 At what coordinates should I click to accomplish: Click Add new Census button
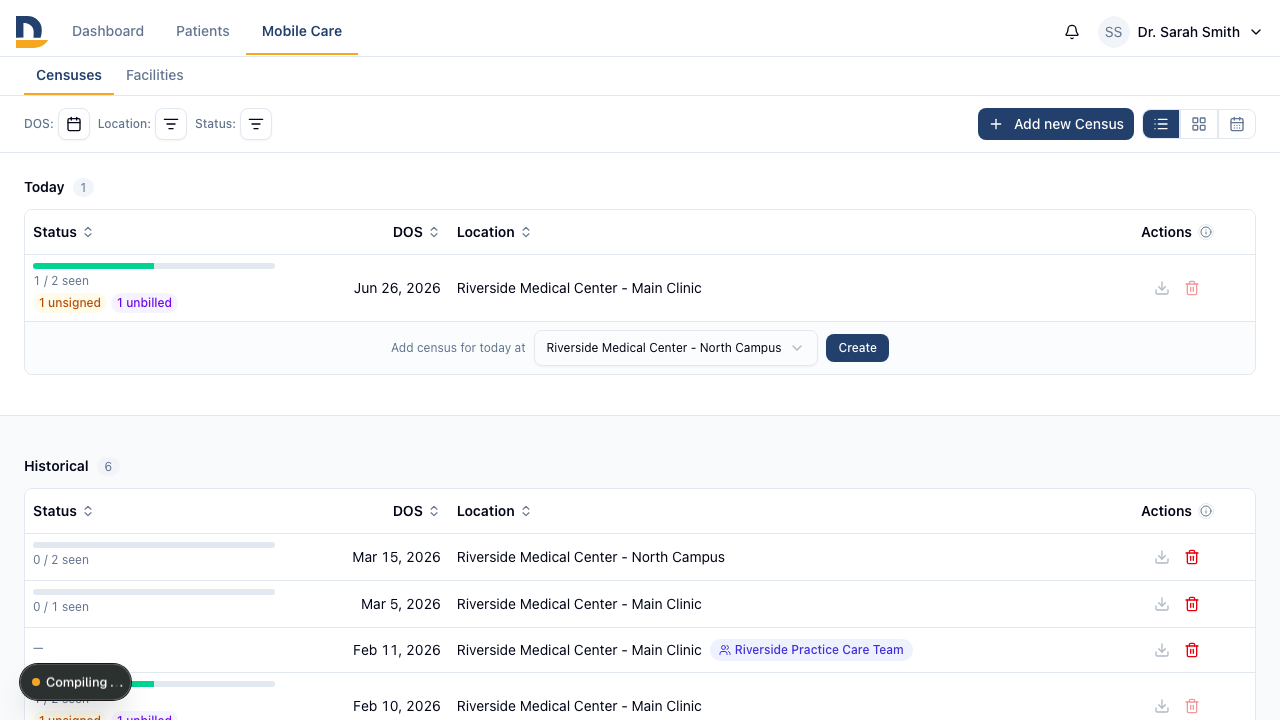tap(1056, 124)
